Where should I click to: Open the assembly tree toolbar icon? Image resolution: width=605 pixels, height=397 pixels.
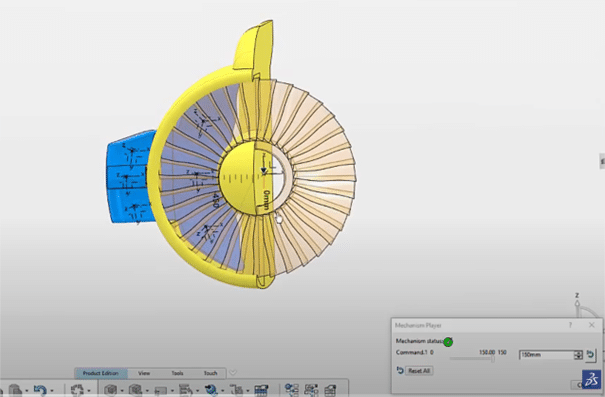click(292, 390)
